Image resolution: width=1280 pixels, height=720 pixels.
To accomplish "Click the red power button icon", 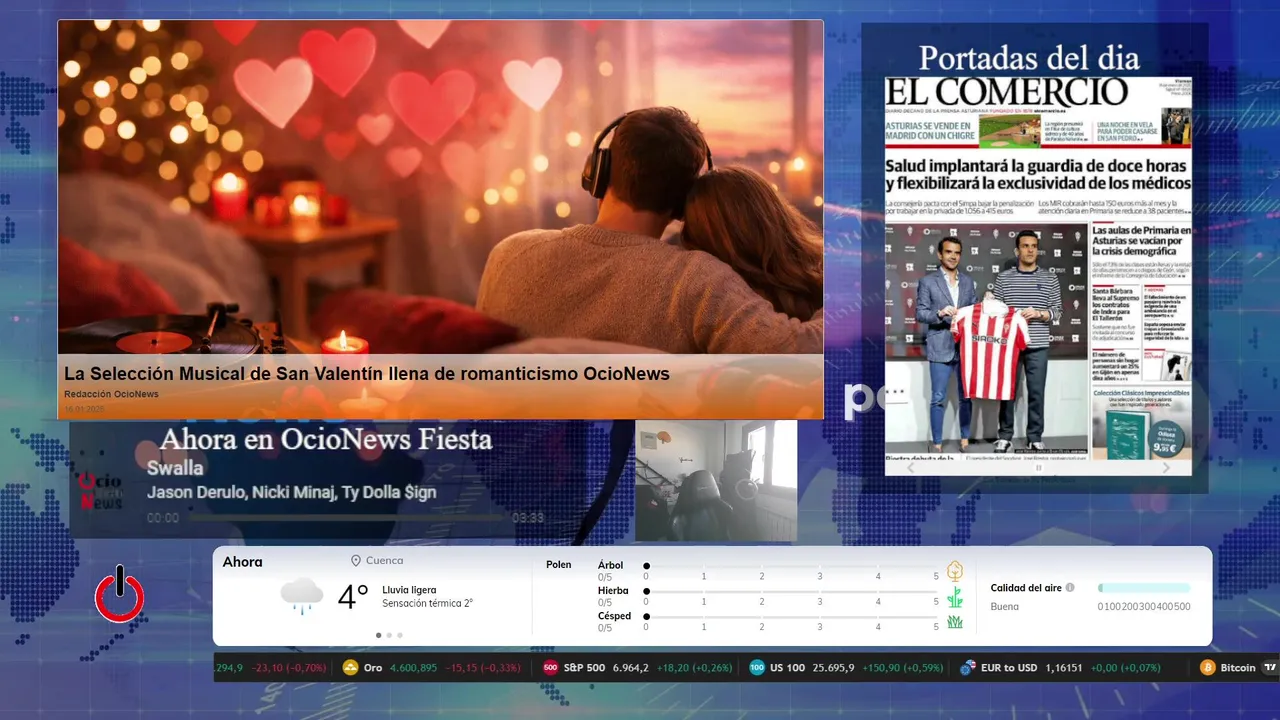I will tap(120, 595).
